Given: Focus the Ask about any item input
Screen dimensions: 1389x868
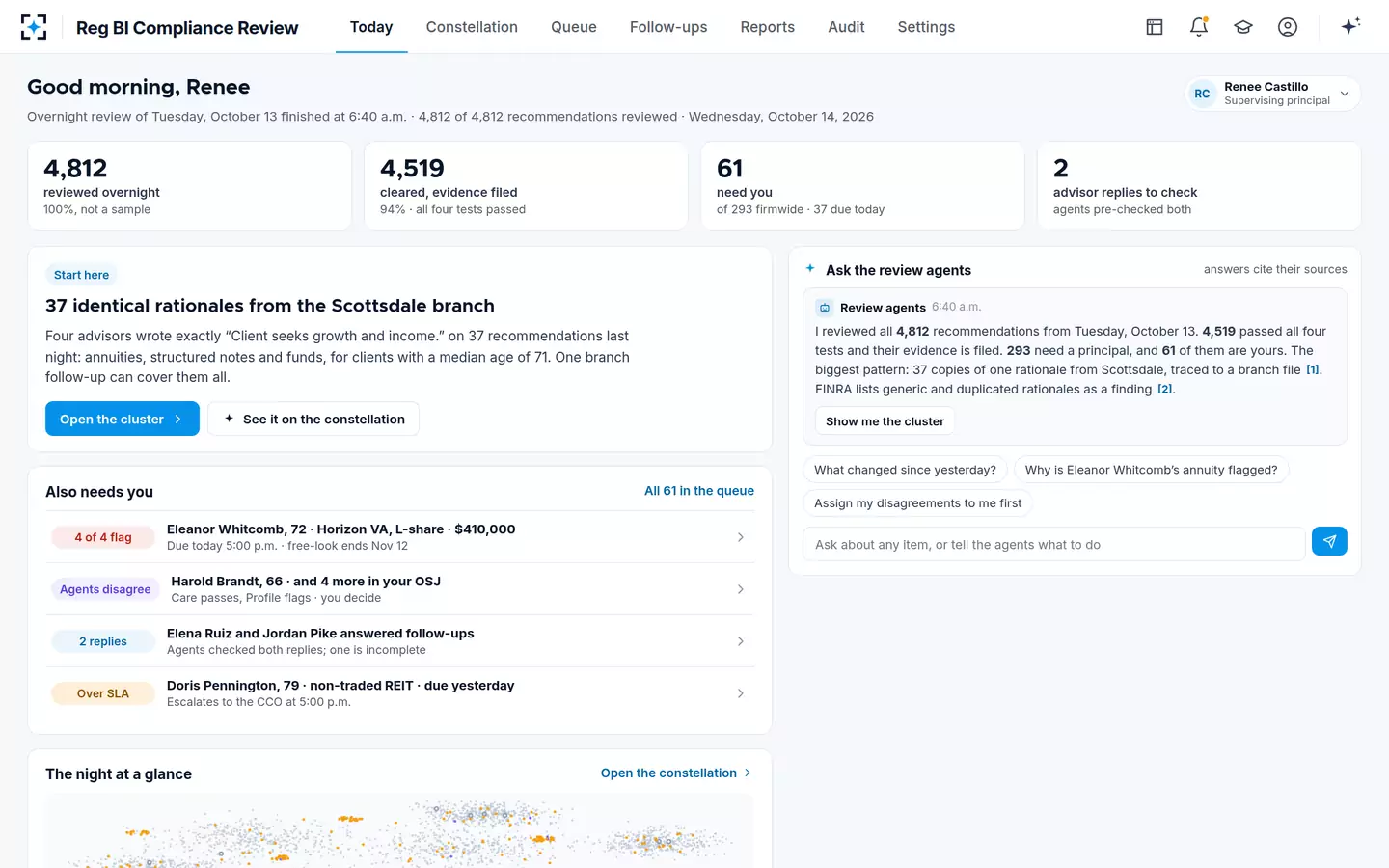Looking at the screenshot, I should 1053,544.
